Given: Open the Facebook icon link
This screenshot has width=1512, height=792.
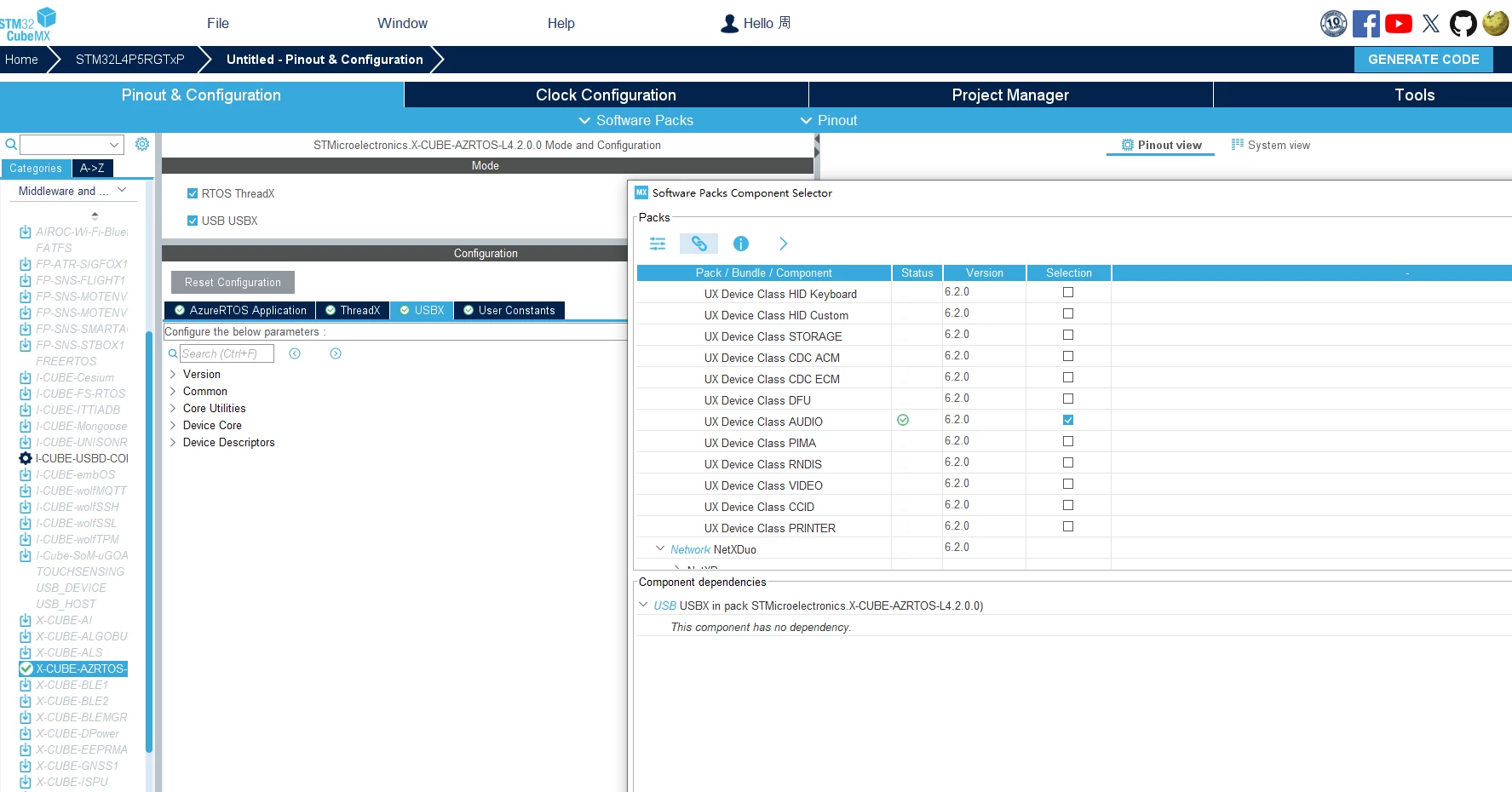Looking at the screenshot, I should [1365, 24].
